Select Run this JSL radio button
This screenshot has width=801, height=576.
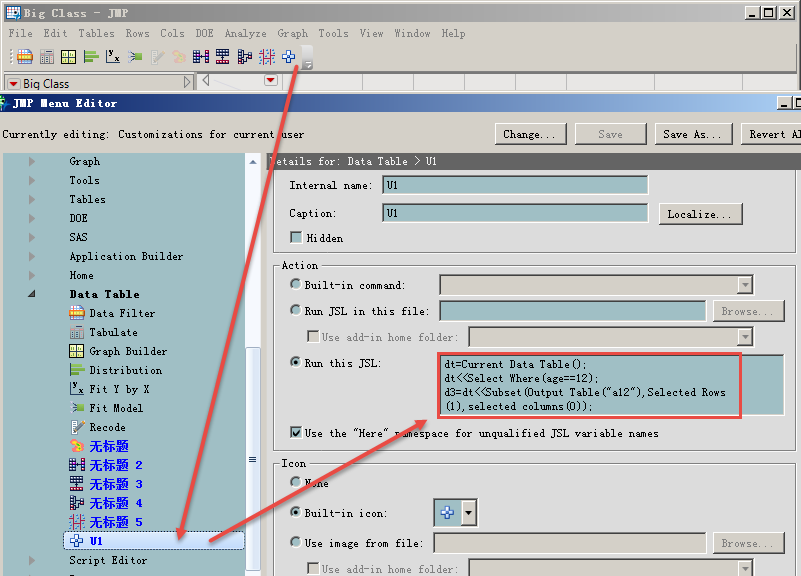(295, 363)
